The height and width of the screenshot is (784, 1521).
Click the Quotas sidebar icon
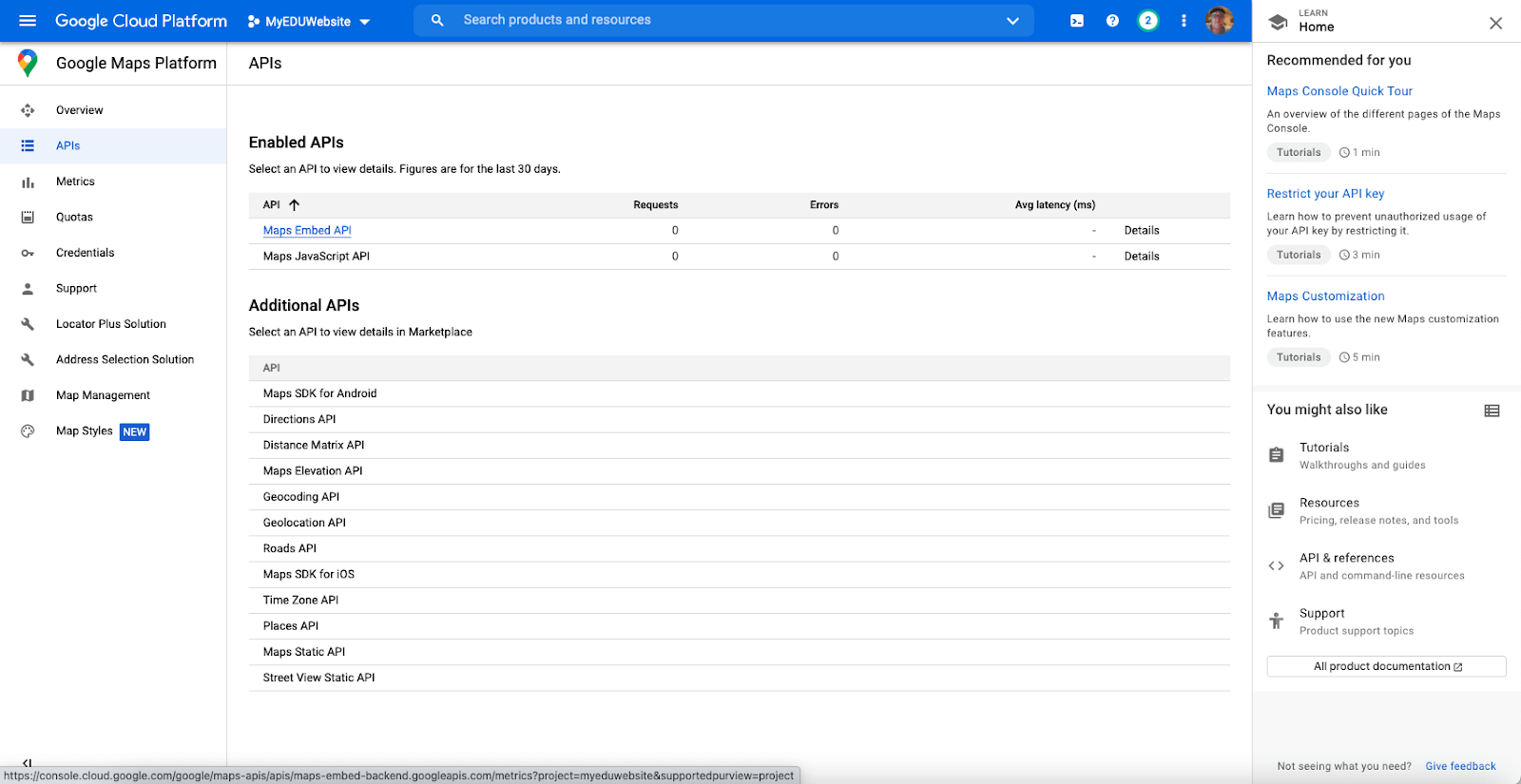click(28, 217)
